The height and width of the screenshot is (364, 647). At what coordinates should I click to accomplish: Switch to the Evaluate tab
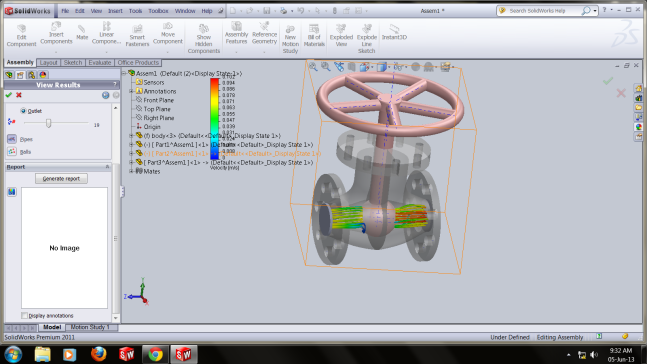[100, 63]
